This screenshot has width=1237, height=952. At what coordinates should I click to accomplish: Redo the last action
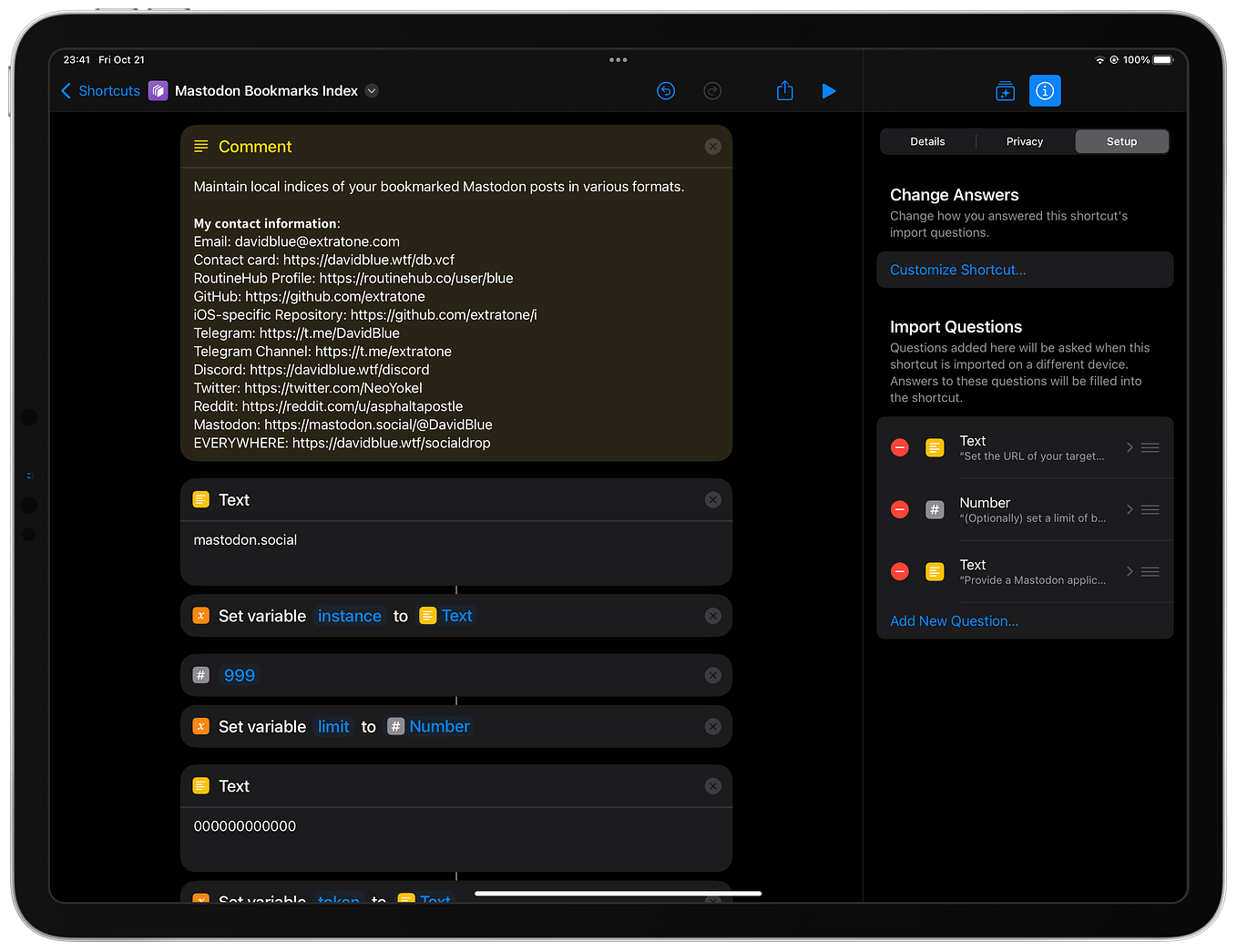(712, 91)
